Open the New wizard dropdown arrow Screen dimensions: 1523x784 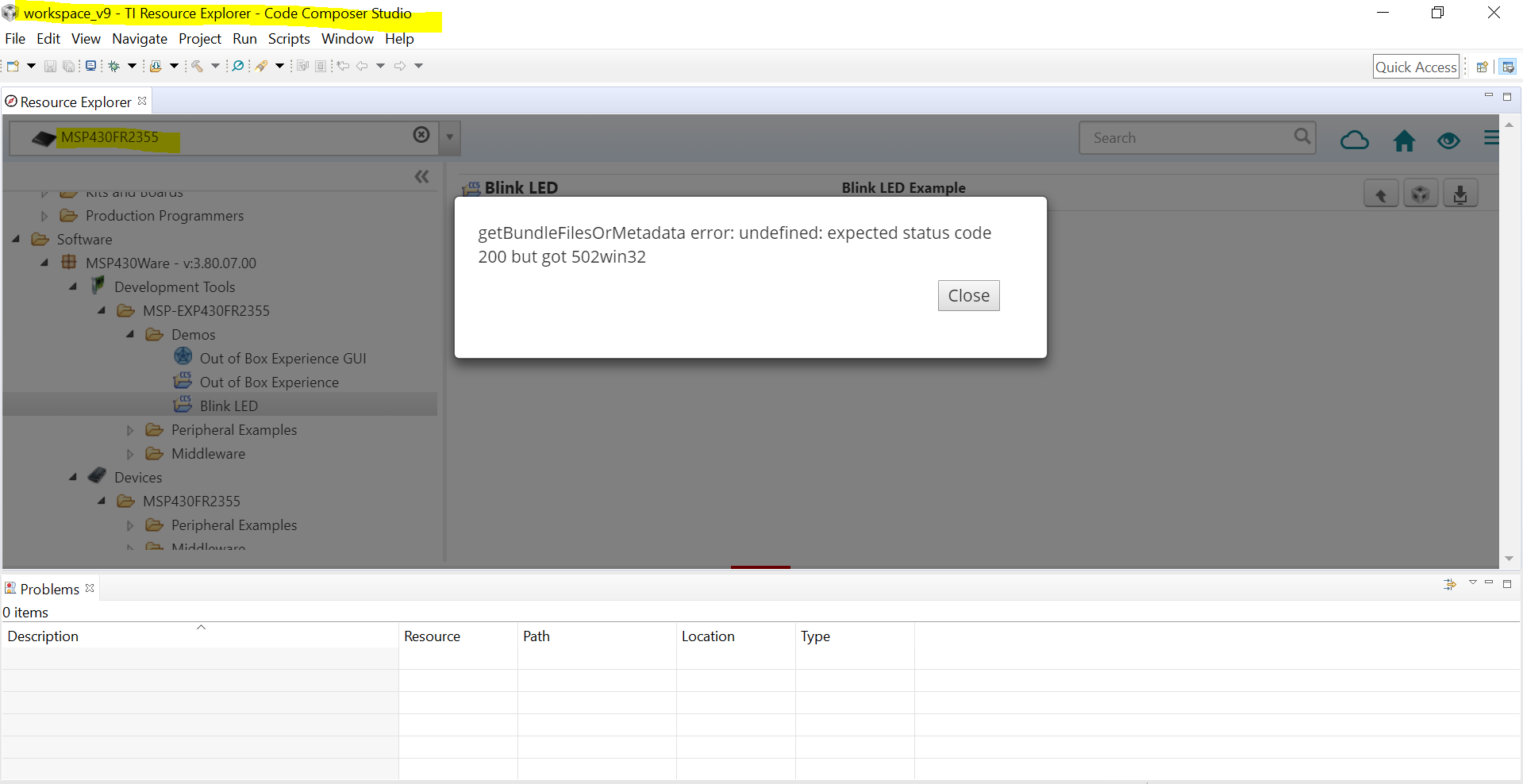click(x=31, y=66)
